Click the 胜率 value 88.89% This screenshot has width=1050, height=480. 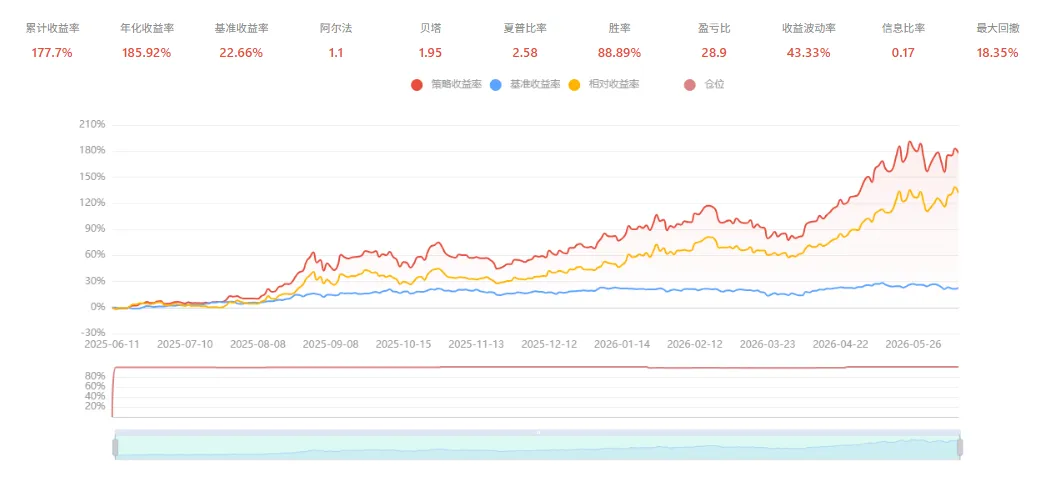(619, 52)
